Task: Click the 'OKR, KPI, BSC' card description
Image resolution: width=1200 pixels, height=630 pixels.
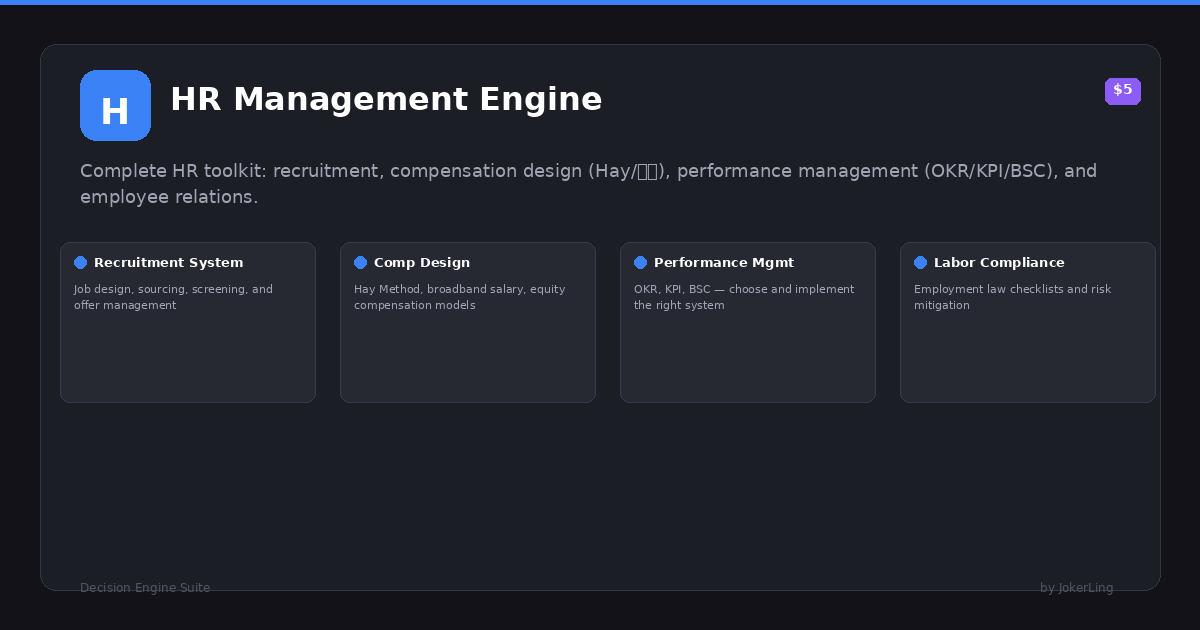Action: coord(744,297)
